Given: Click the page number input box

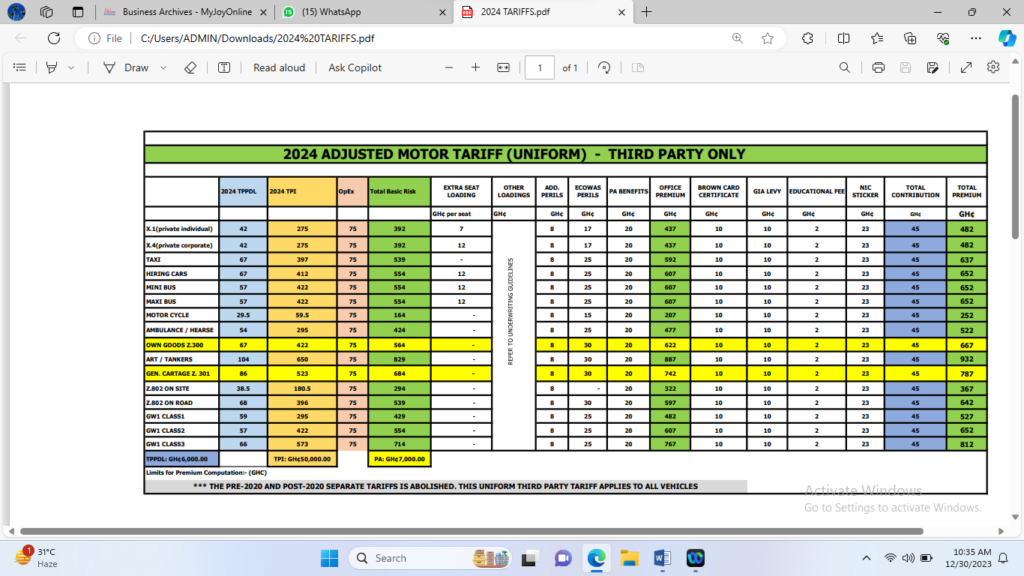Looking at the screenshot, I should point(540,68).
